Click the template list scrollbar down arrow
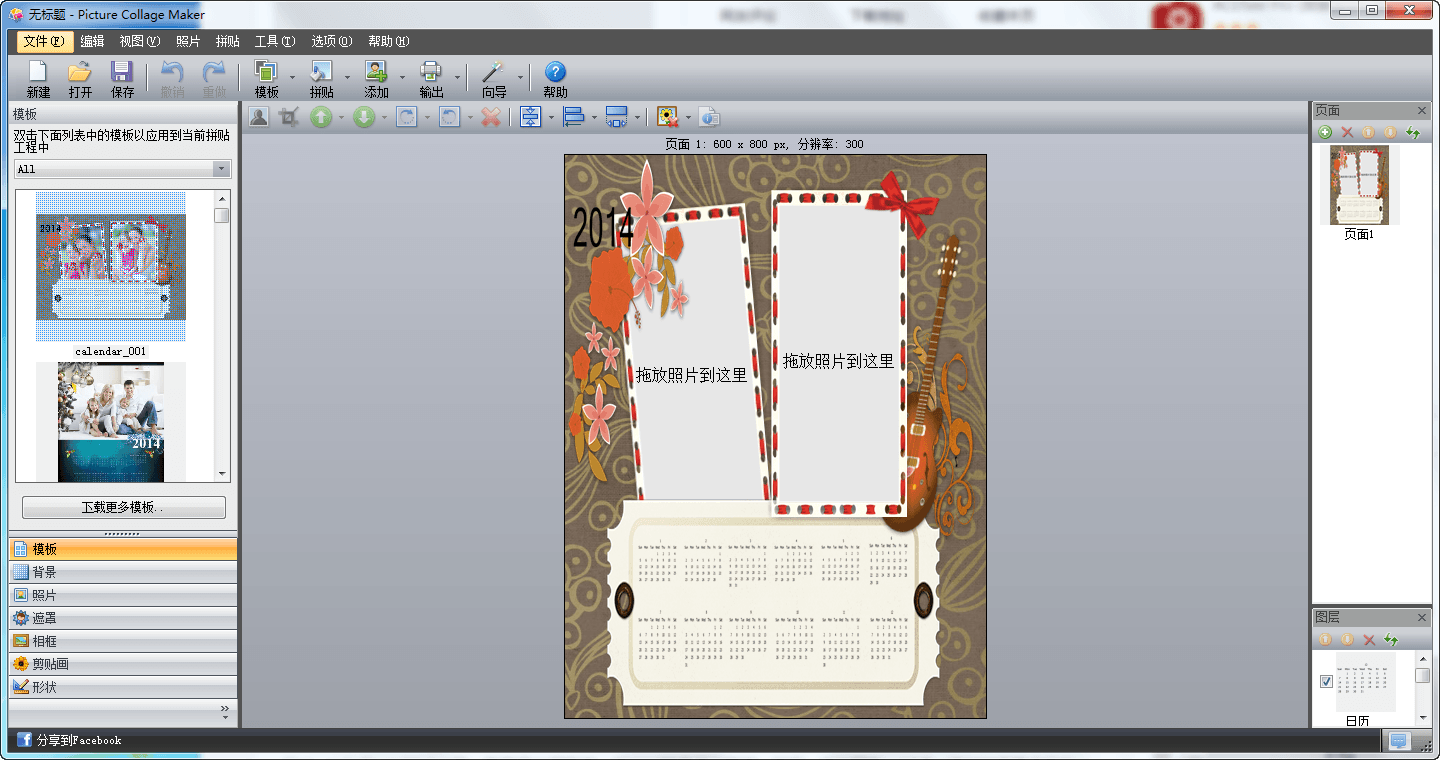The height and width of the screenshot is (760, 1440). [x=222, y=474]
